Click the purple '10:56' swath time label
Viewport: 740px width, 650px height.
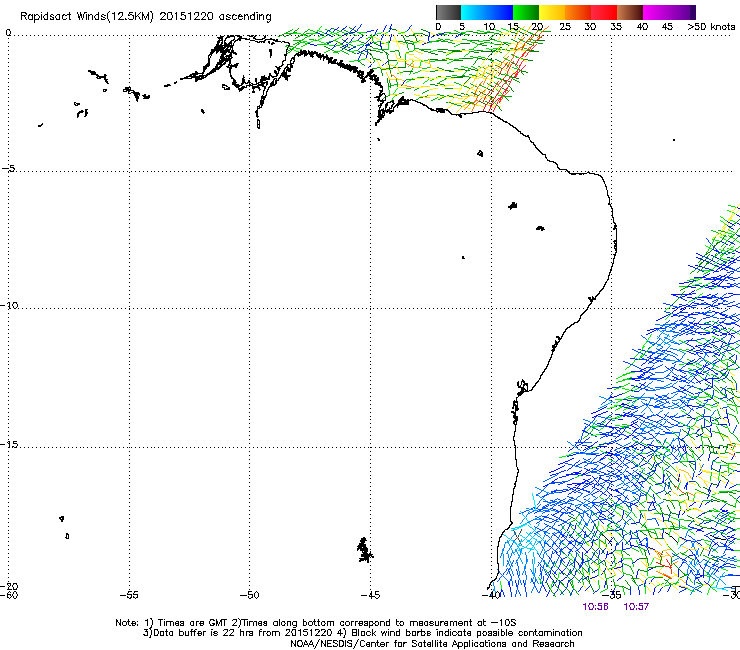point(596,607)
